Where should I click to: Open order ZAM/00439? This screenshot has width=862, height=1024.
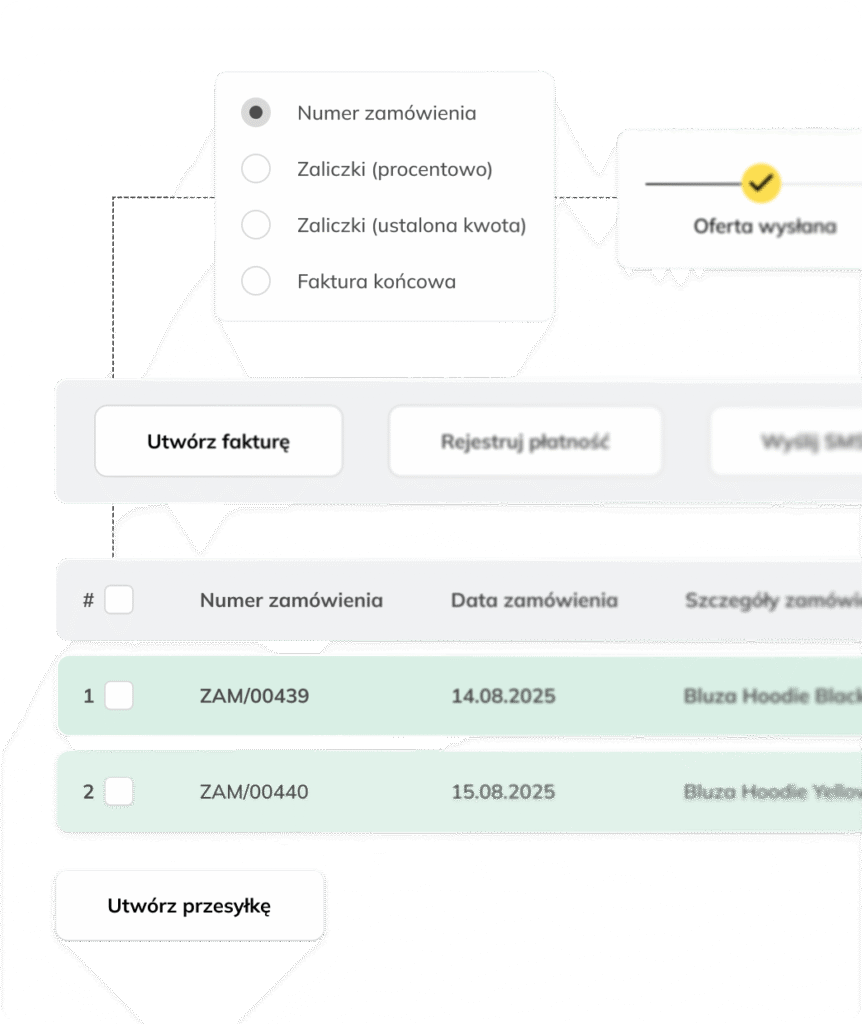255,696
